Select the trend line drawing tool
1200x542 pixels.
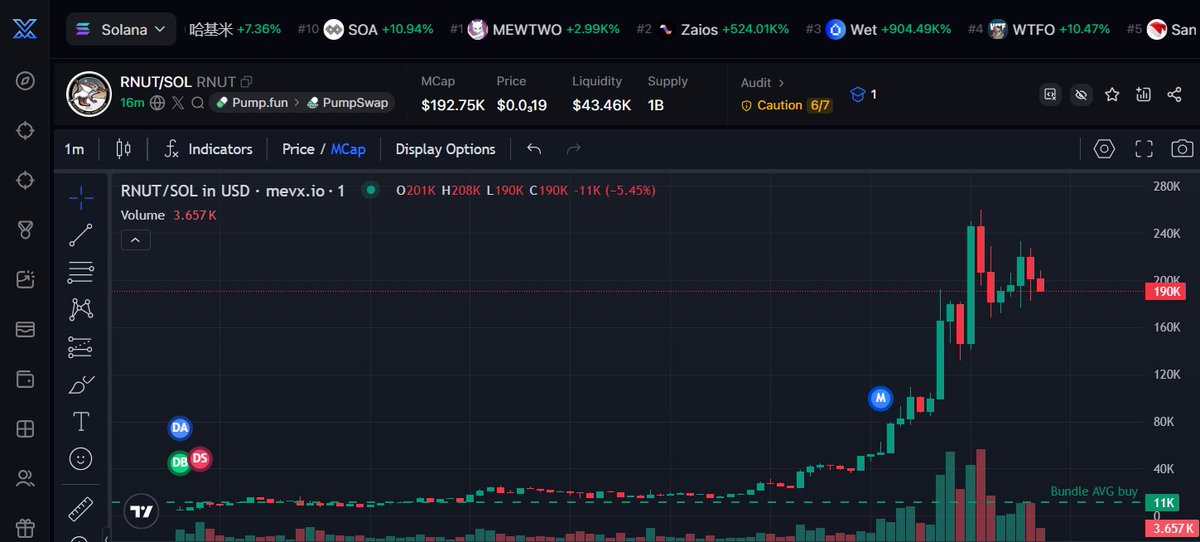81,235
